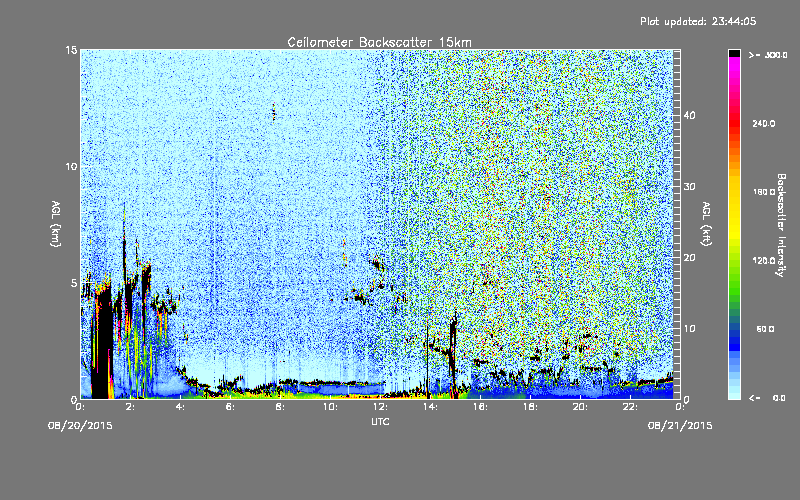Image resolution: width=800 pixels, height=500 pixels.
Task: Click the 10 km tick label on the left axis
Action: pyautogui.click(x=71, y=166)
